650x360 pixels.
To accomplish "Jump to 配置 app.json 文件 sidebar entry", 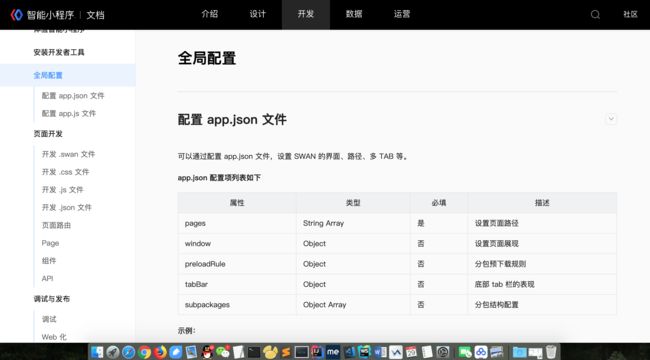I will point(73,96).
